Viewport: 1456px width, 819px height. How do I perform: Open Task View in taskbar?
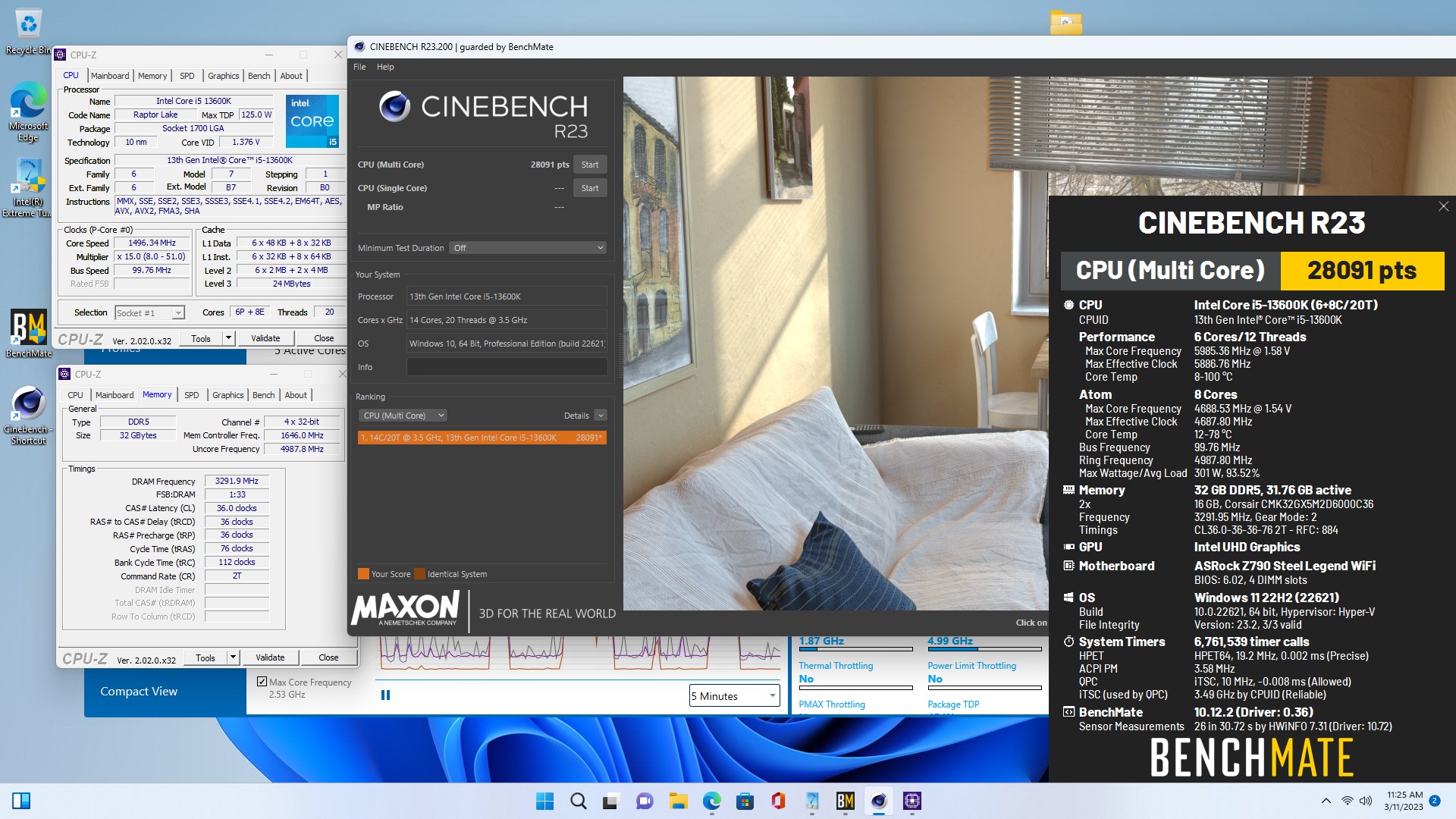pos(611,801)
